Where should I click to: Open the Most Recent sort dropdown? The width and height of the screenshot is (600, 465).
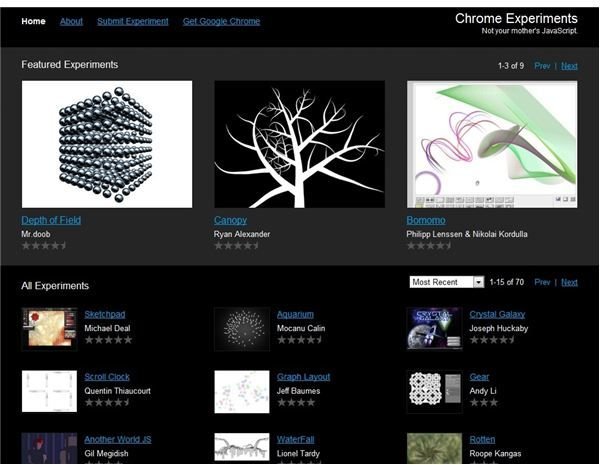coord(447,282)
